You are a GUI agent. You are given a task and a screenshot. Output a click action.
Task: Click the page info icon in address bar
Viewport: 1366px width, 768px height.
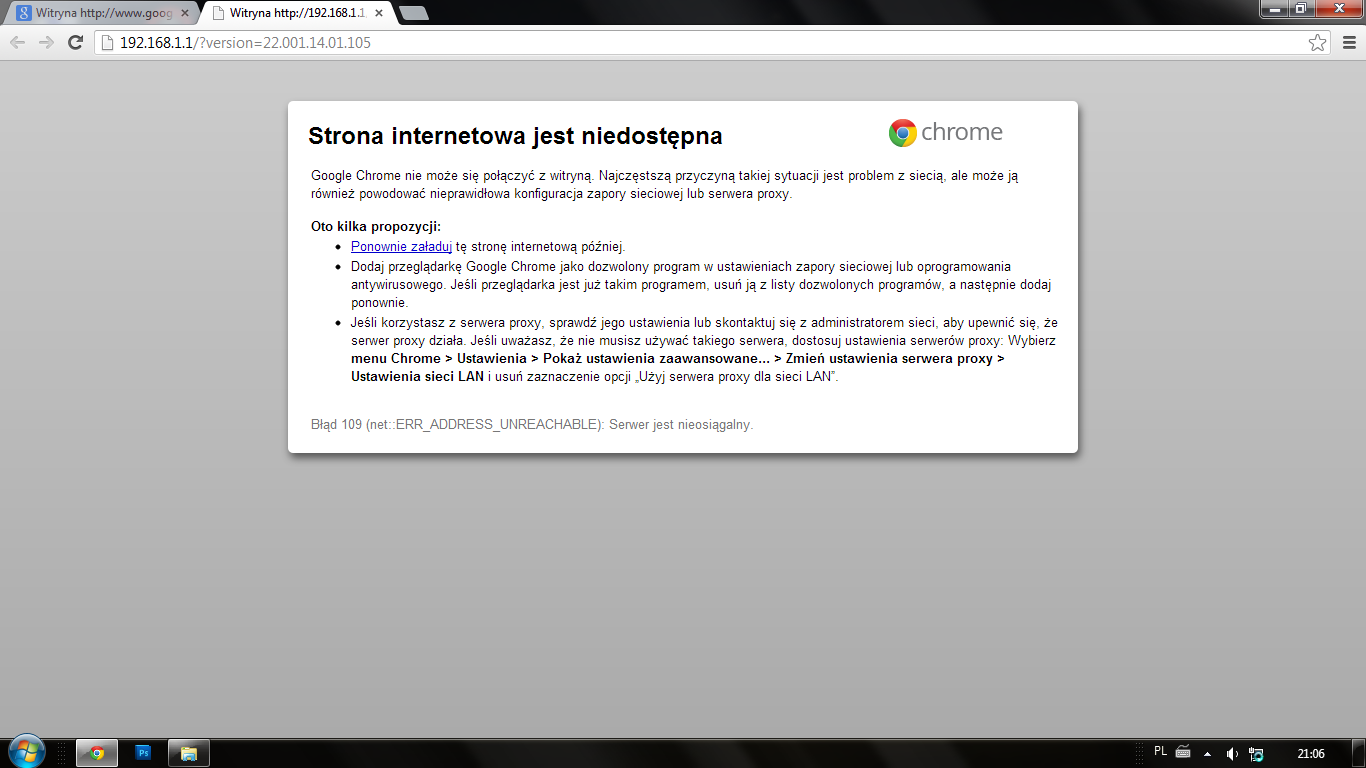107,43
